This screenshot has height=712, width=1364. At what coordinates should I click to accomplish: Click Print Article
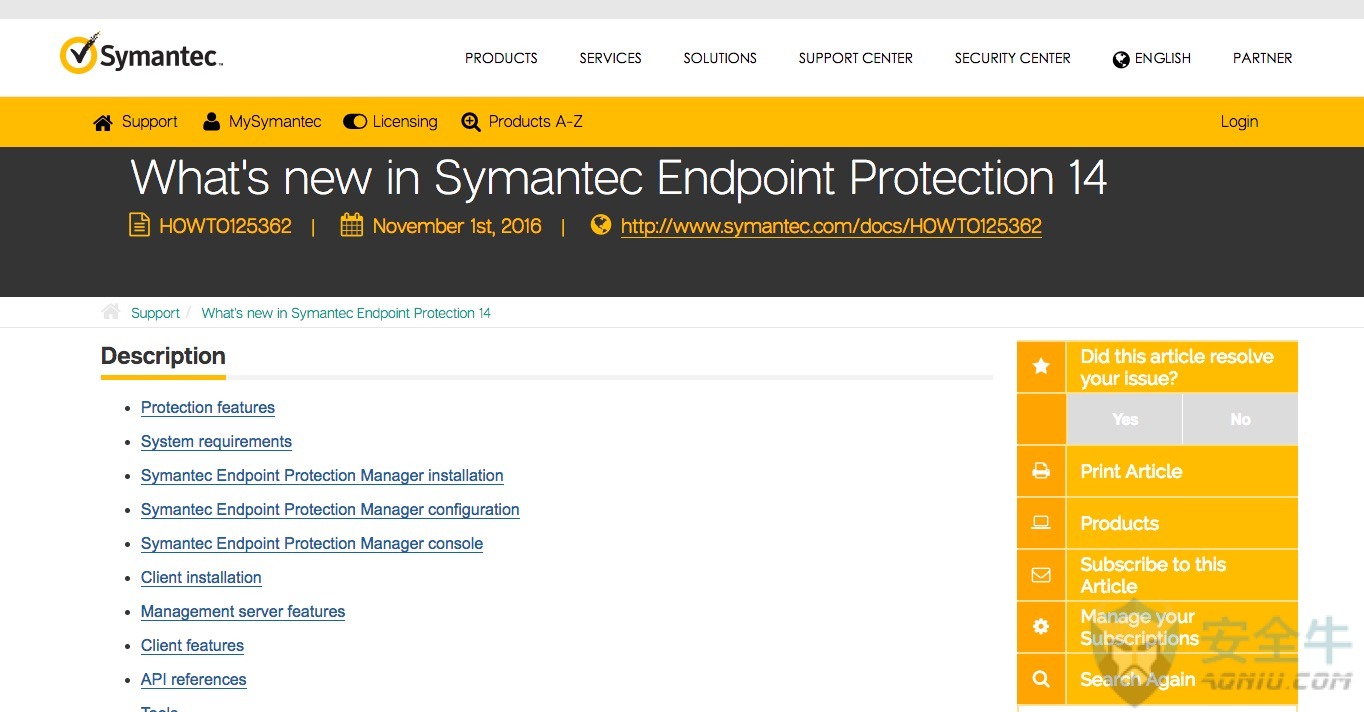tap(1131, 471)
